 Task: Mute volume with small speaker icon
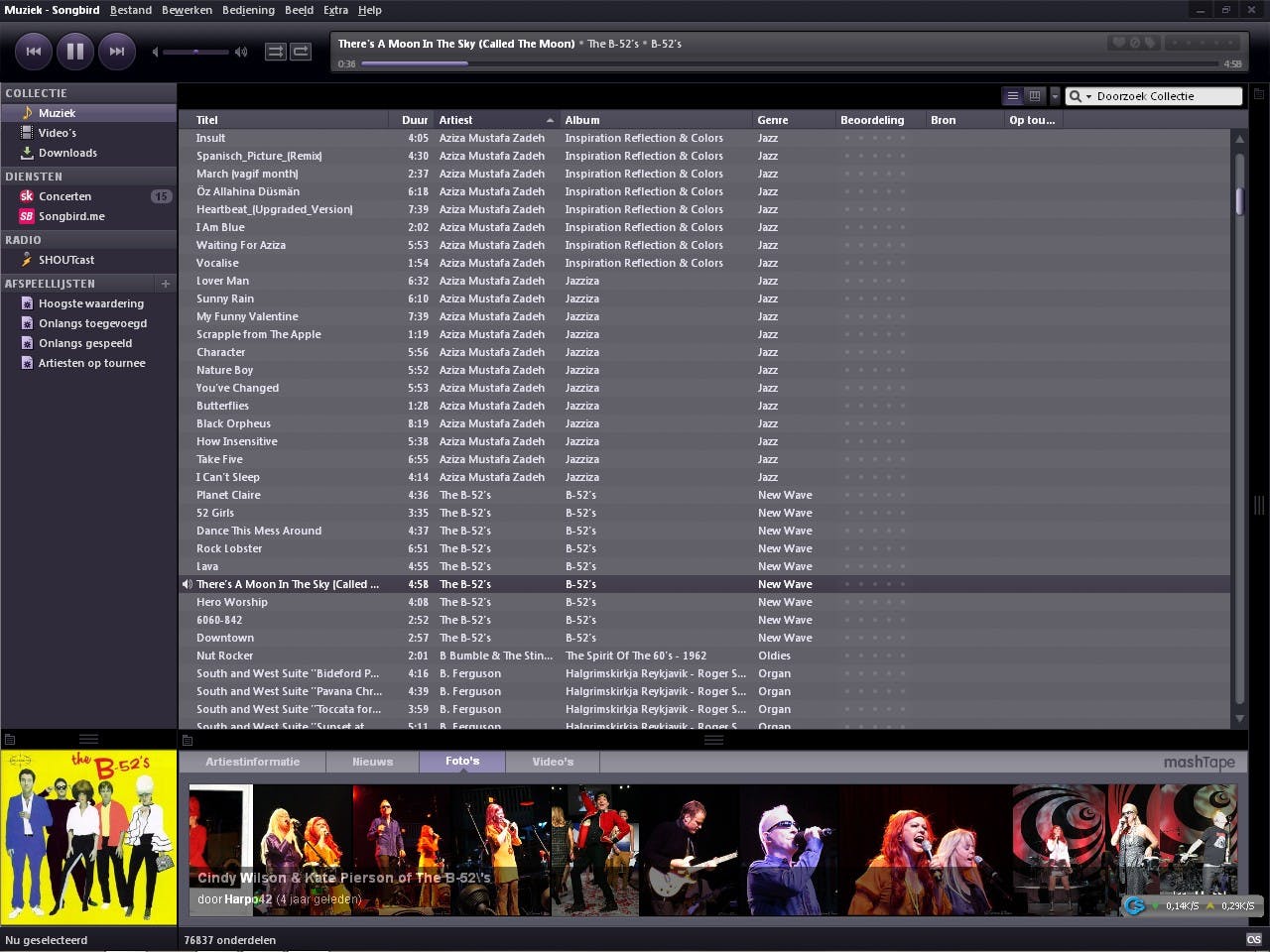point(156,52)
